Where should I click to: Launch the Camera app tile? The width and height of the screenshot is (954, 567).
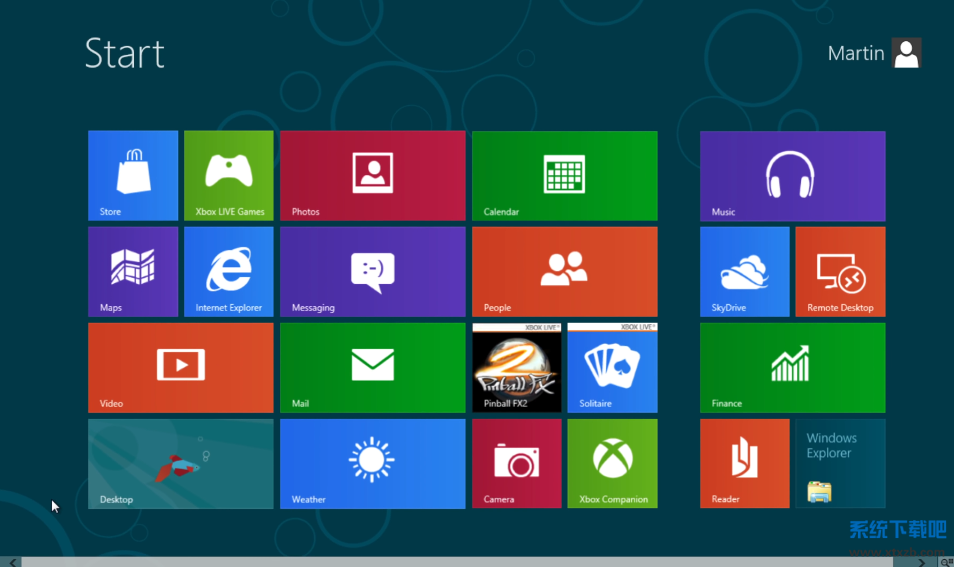pos(516,463)
